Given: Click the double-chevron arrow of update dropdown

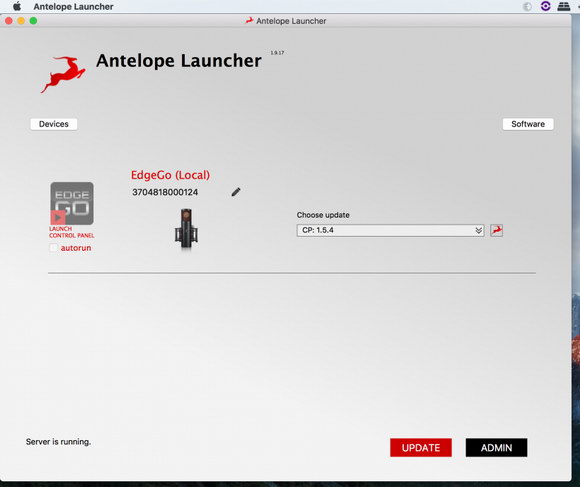Looking at the screenshot, I should [x=478, y=230].
